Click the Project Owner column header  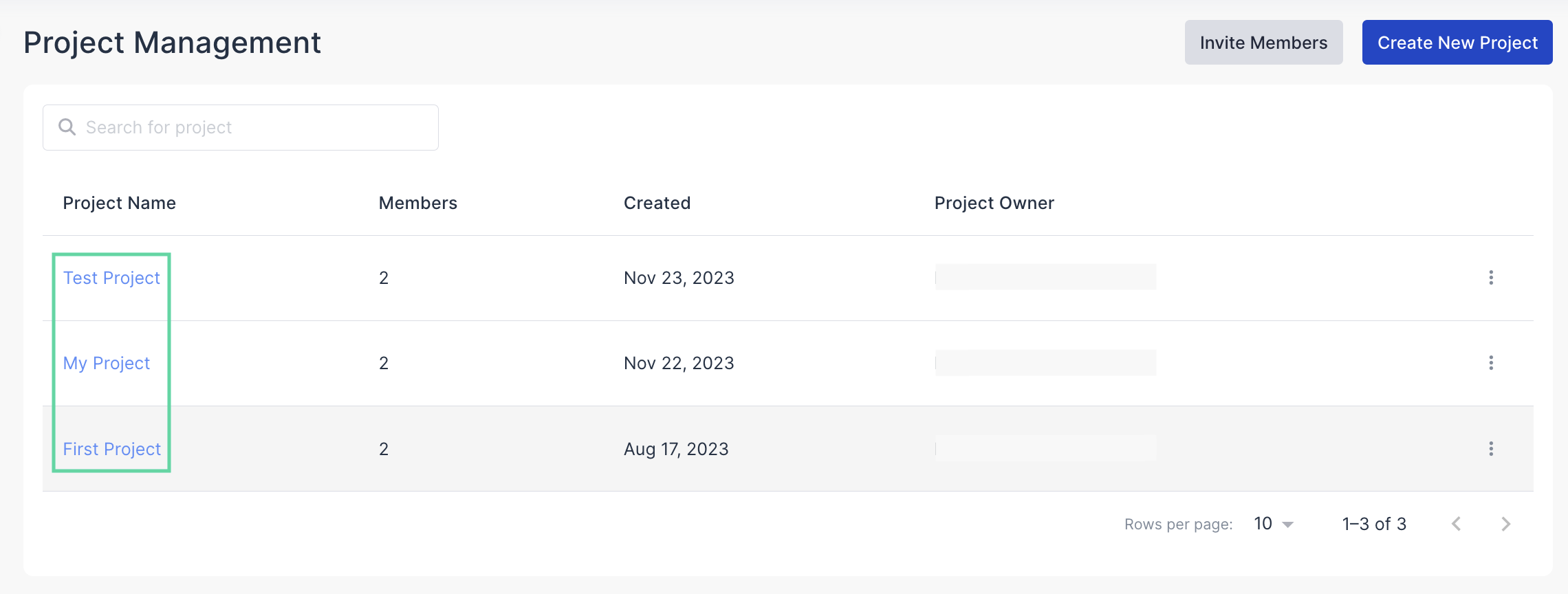click(x=994, y=203)
